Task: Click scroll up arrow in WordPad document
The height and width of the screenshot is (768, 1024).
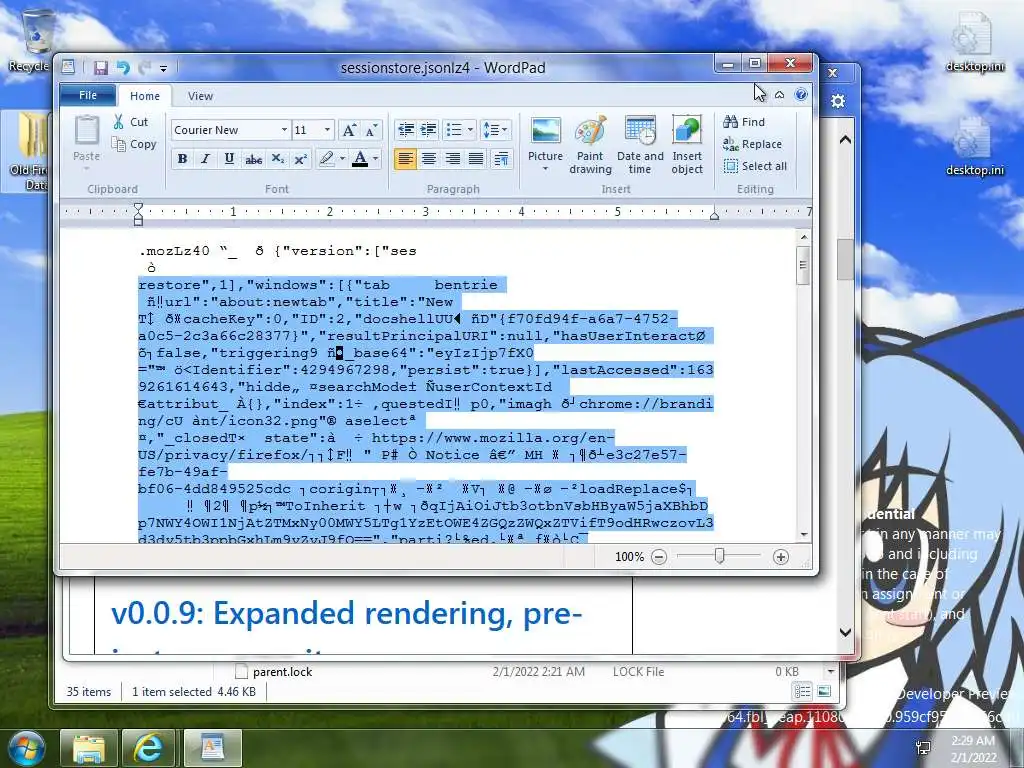Action: coord(804,237)
